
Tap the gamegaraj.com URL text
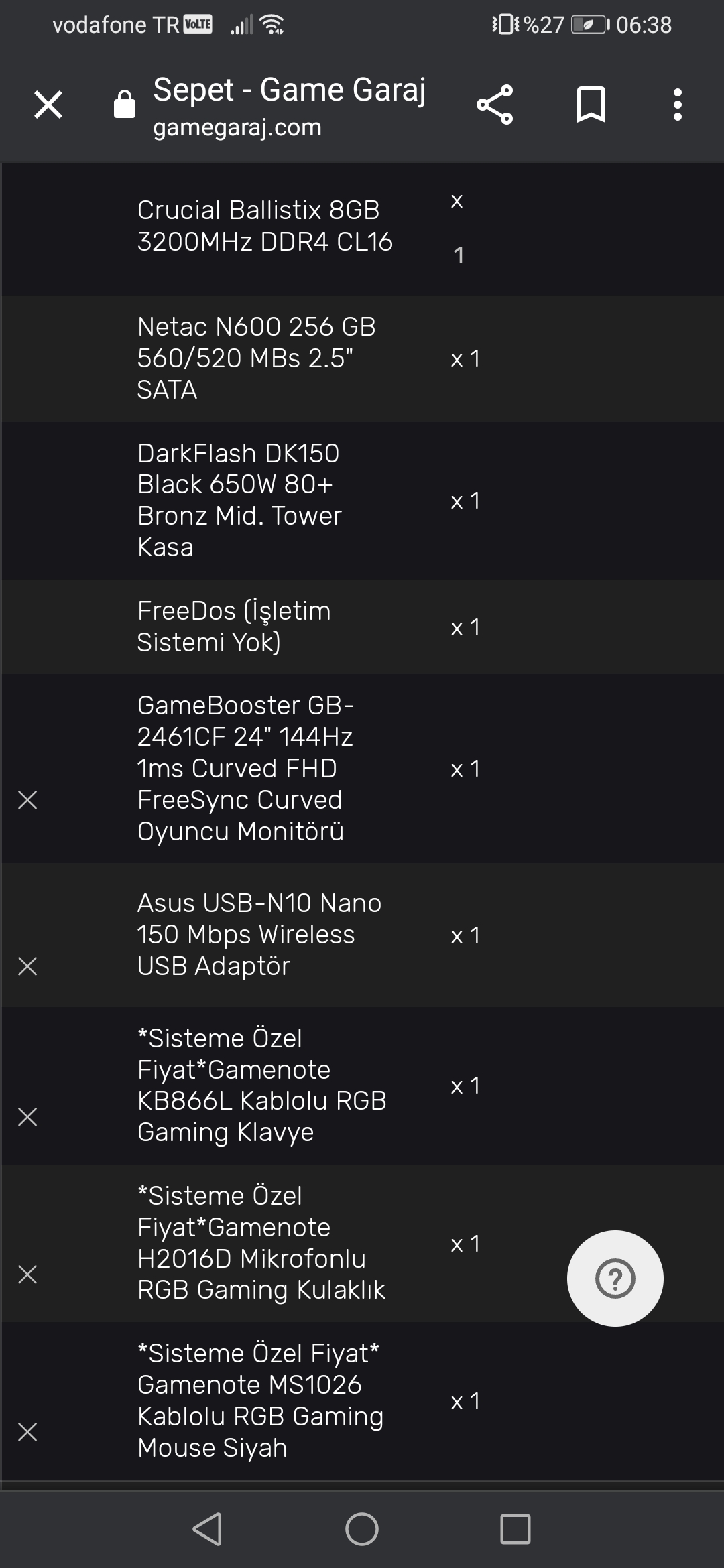click(x=237, y=127)
